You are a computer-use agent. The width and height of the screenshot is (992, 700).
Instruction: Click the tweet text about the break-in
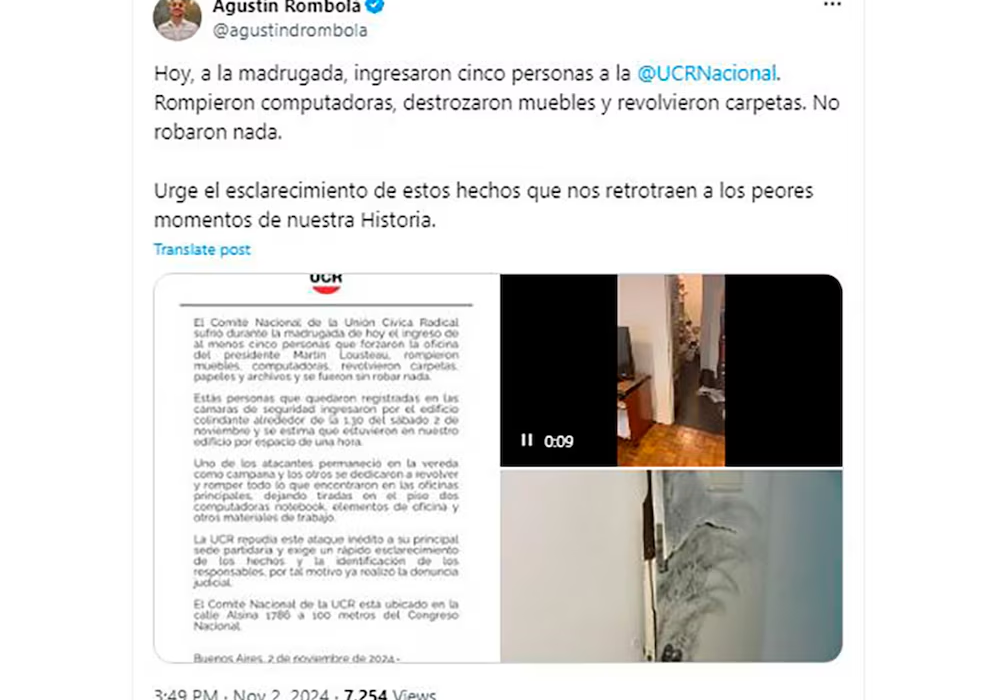pyautogui.click(x=497, y=103)
